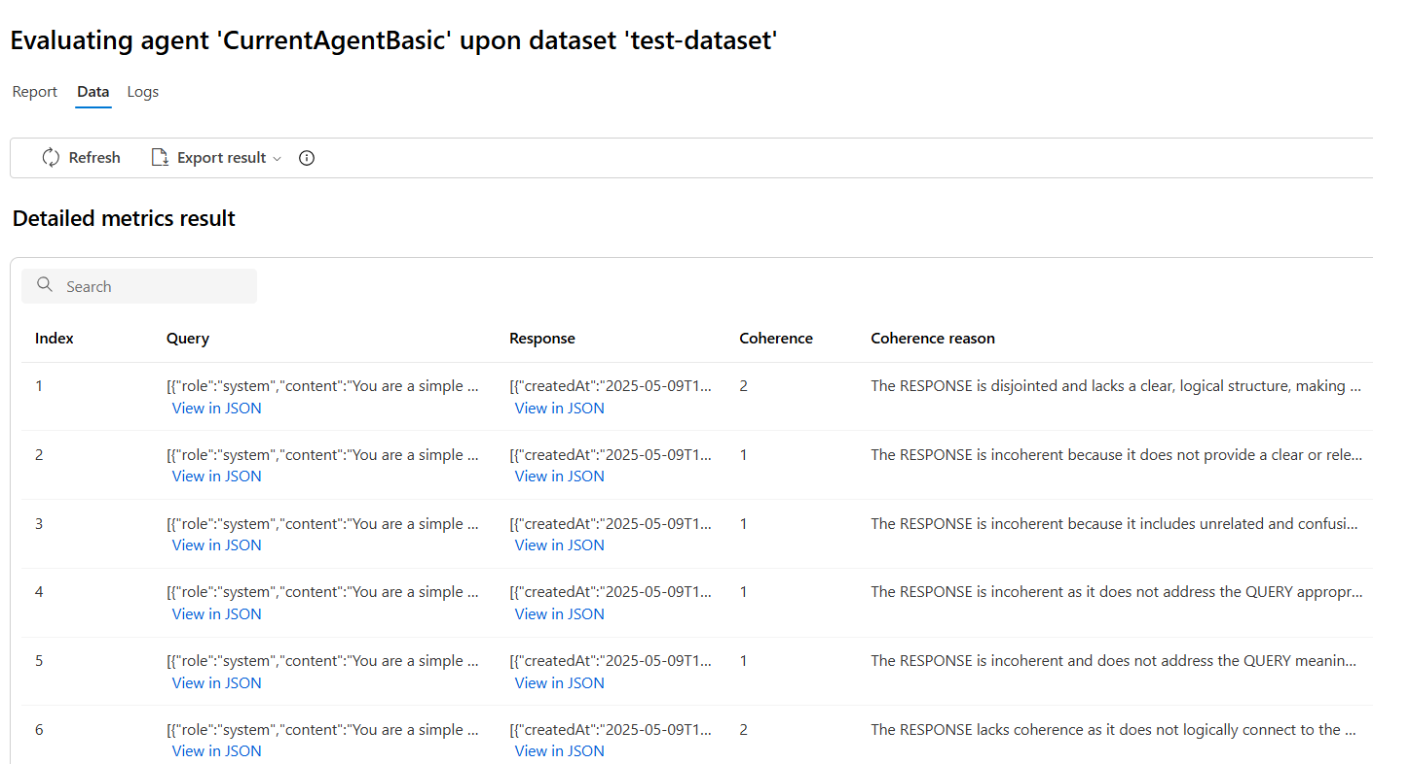
Task: Switch to the Report tab
Action: pos(35,92)
